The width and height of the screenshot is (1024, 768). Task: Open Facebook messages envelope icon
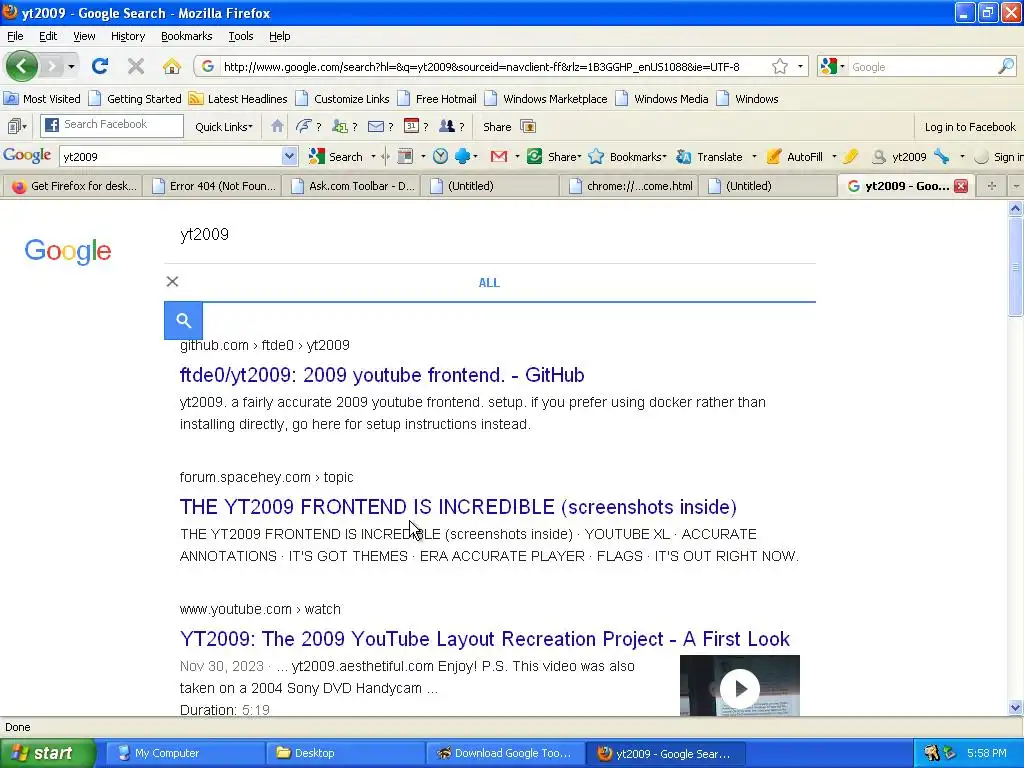(x=376, y=126)
